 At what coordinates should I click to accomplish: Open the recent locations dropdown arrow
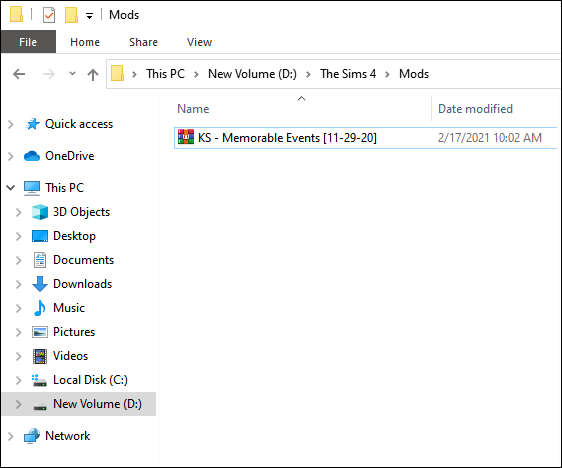coord(72,73)
